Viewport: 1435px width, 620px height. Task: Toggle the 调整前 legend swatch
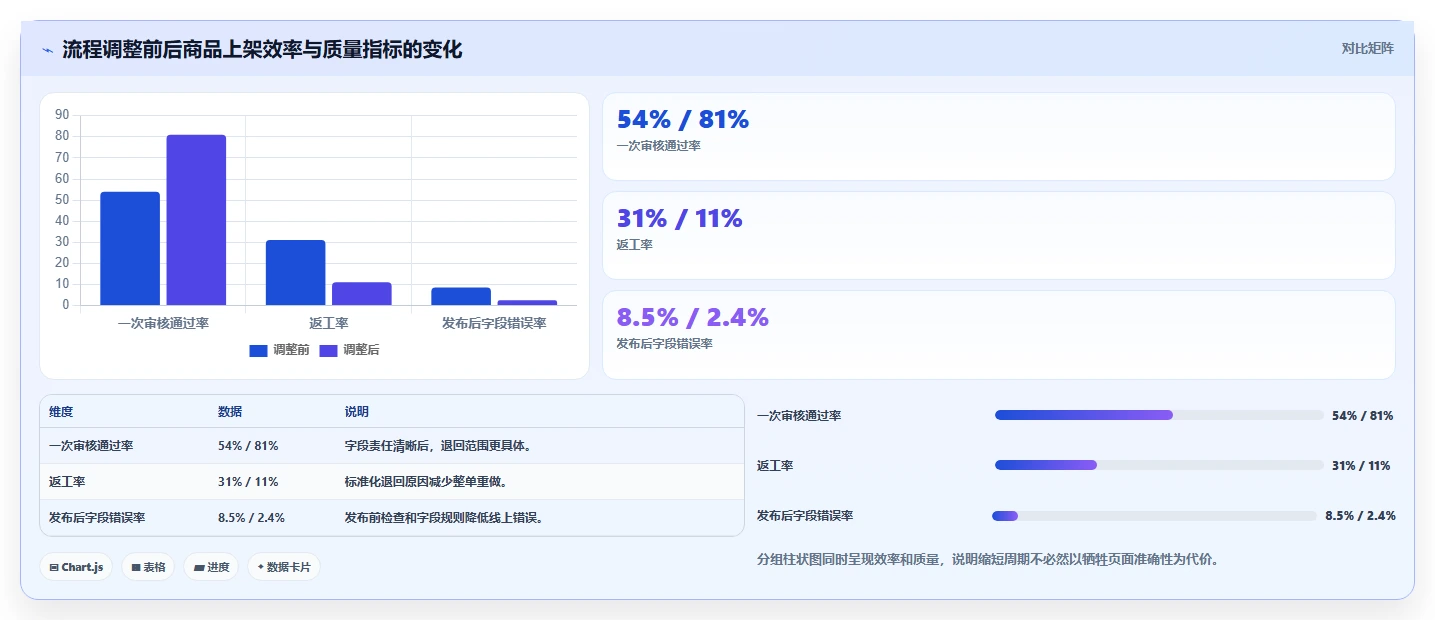point(259,350)
